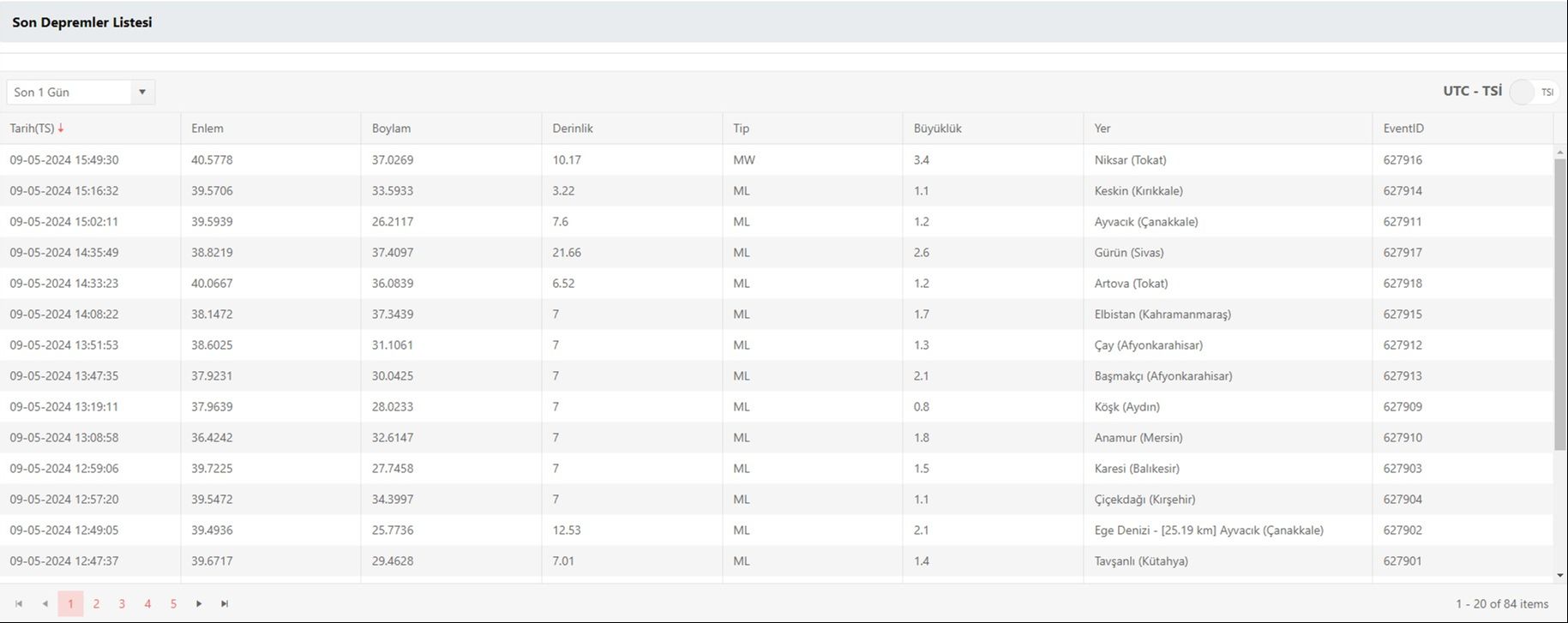This screenshot has width=1568, height=623.
Task: Go to first page of results
Action: coord(19,604)
